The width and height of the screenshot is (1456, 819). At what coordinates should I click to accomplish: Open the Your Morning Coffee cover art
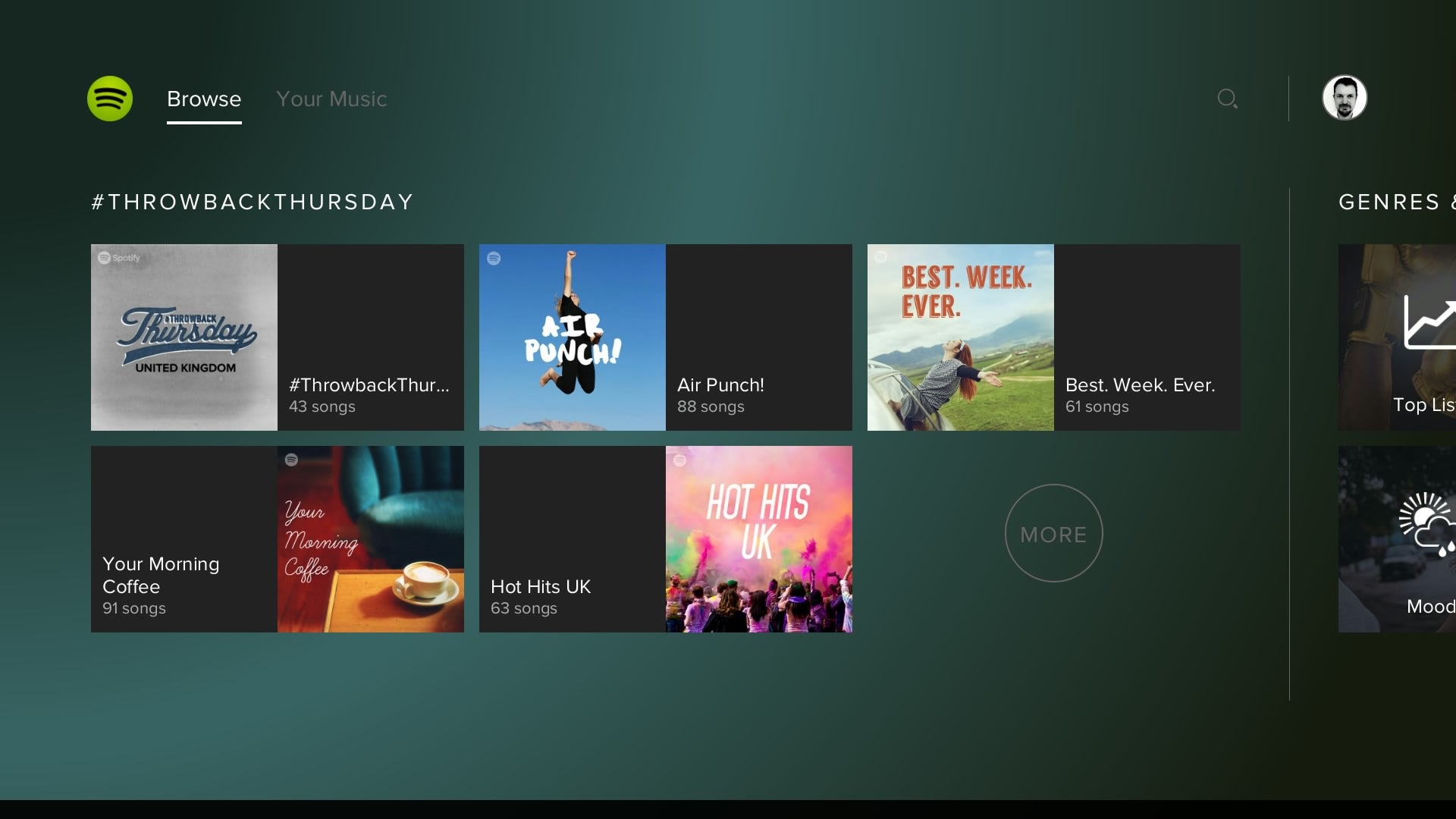tap(371, 539)
